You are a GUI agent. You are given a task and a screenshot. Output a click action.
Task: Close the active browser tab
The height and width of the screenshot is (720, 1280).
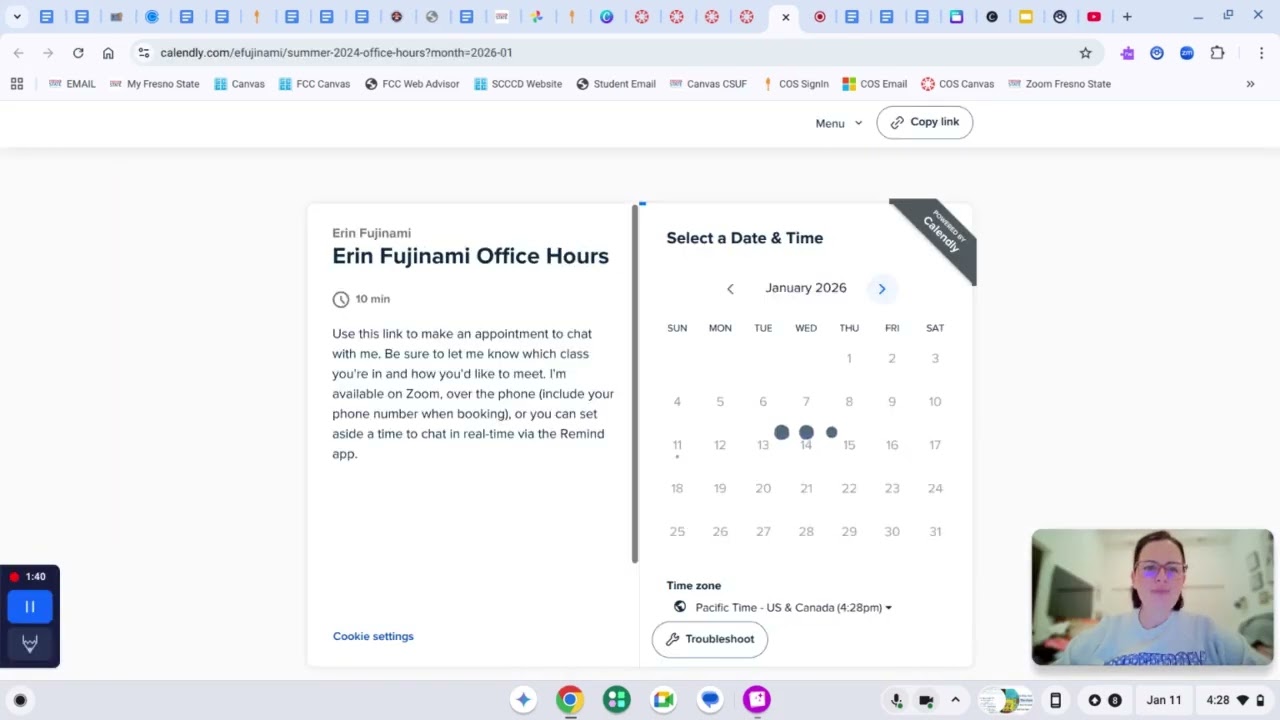pos(786,17)
